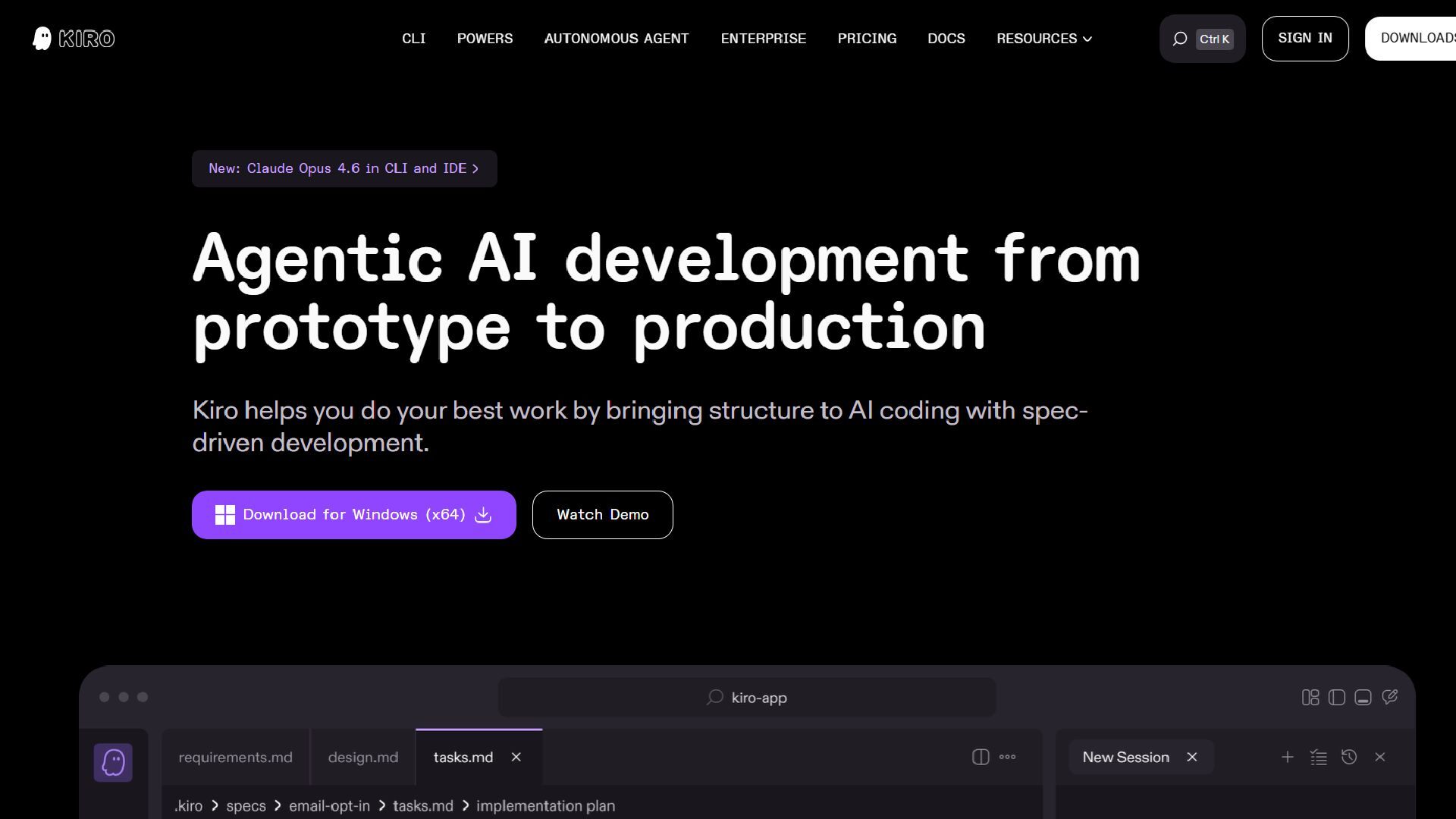Toggle the primary sidebar panel icon
1456x819 pixels.
click(1337, 698)
